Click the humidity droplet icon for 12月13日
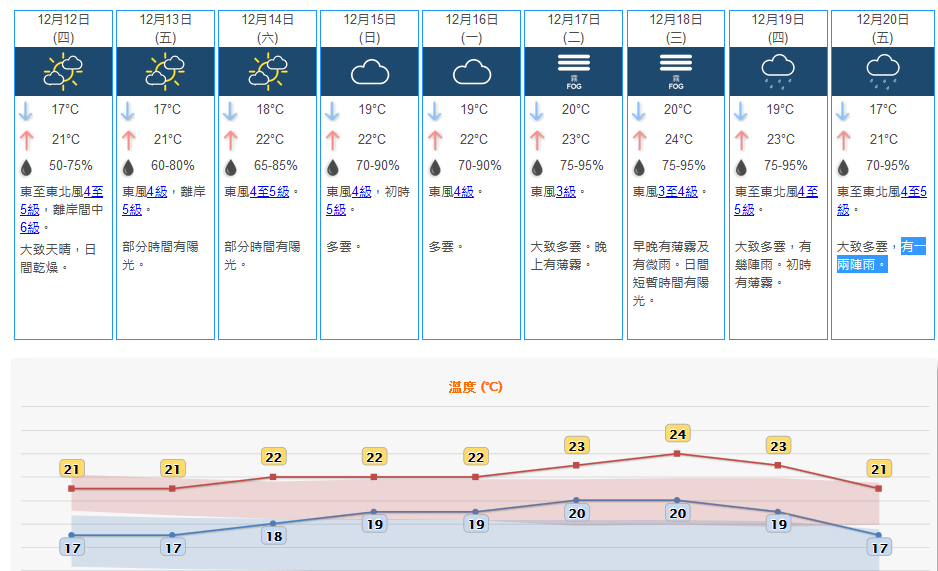Image resolution: width=938 pixels, height=571 pixels. (128, 167)
